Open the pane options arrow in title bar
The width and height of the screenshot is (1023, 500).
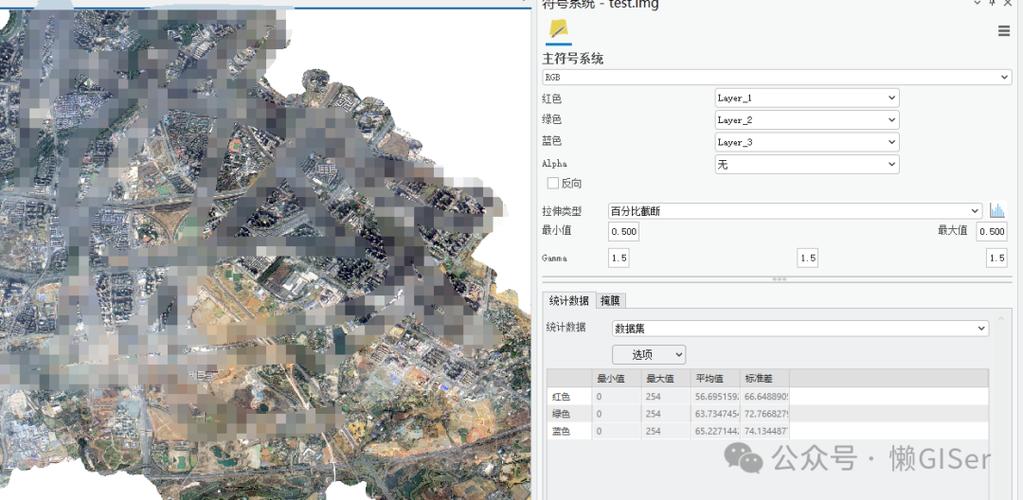pos(977,3)
